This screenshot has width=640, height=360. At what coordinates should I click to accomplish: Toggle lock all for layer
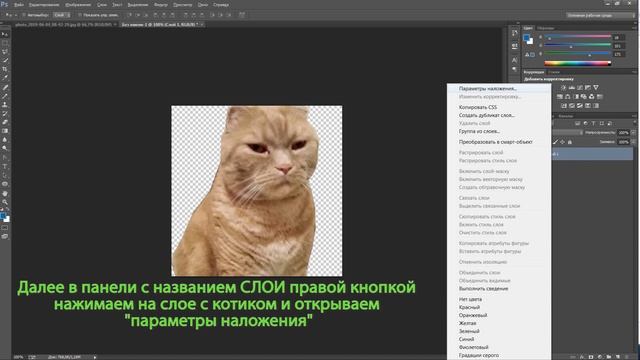(x=570, y=142)
